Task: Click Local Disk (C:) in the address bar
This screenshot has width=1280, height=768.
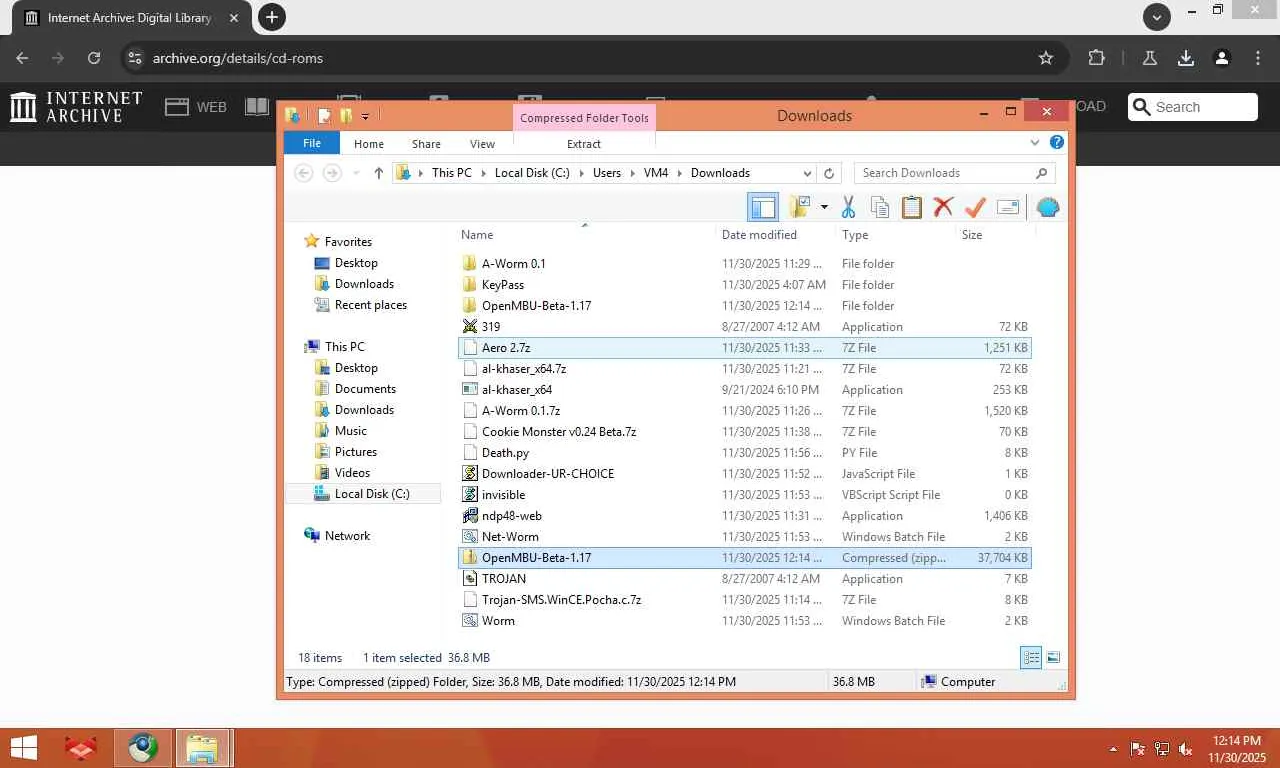Action: pos(532,173)
